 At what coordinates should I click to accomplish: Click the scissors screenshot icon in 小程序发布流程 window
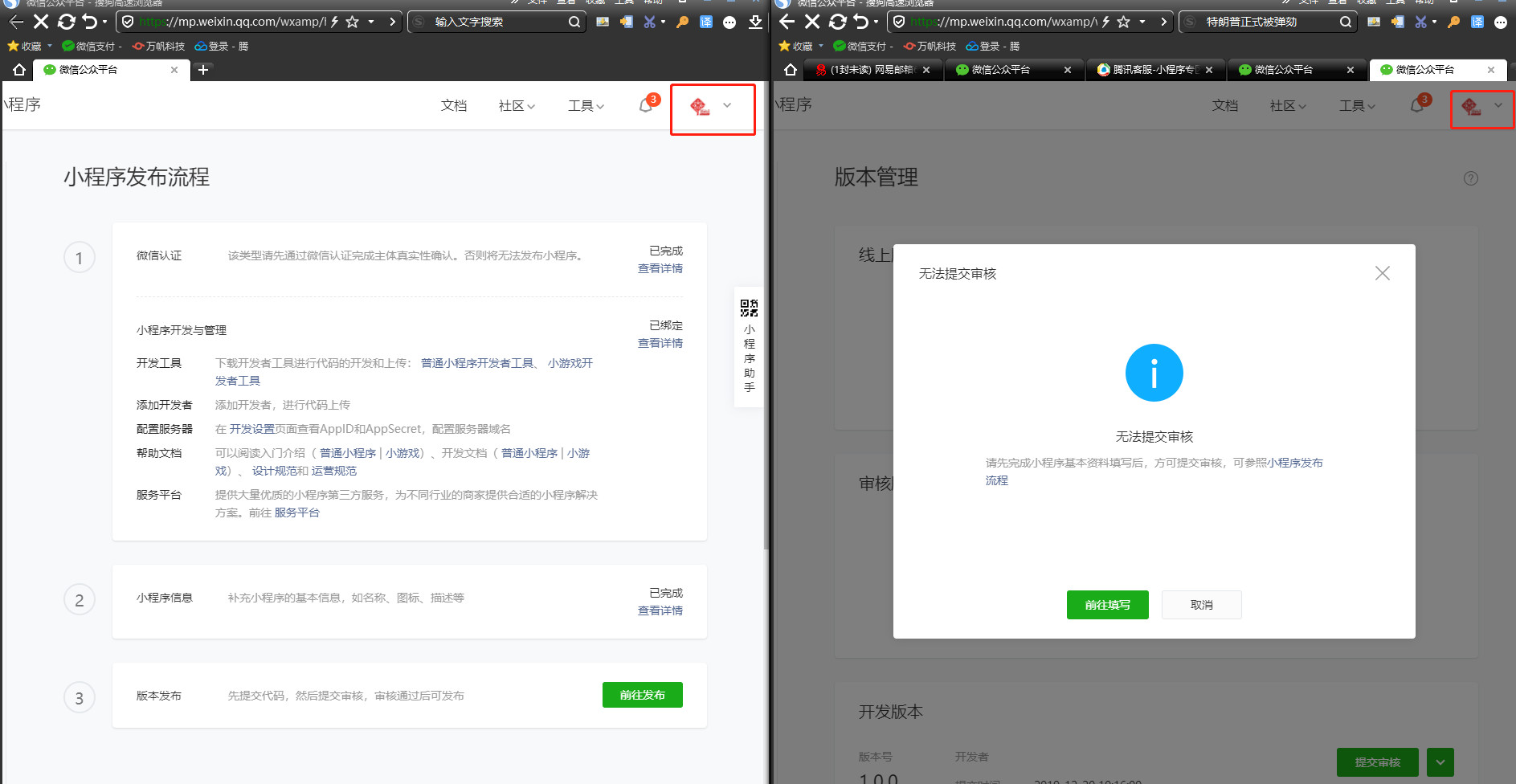coord(649,22)
